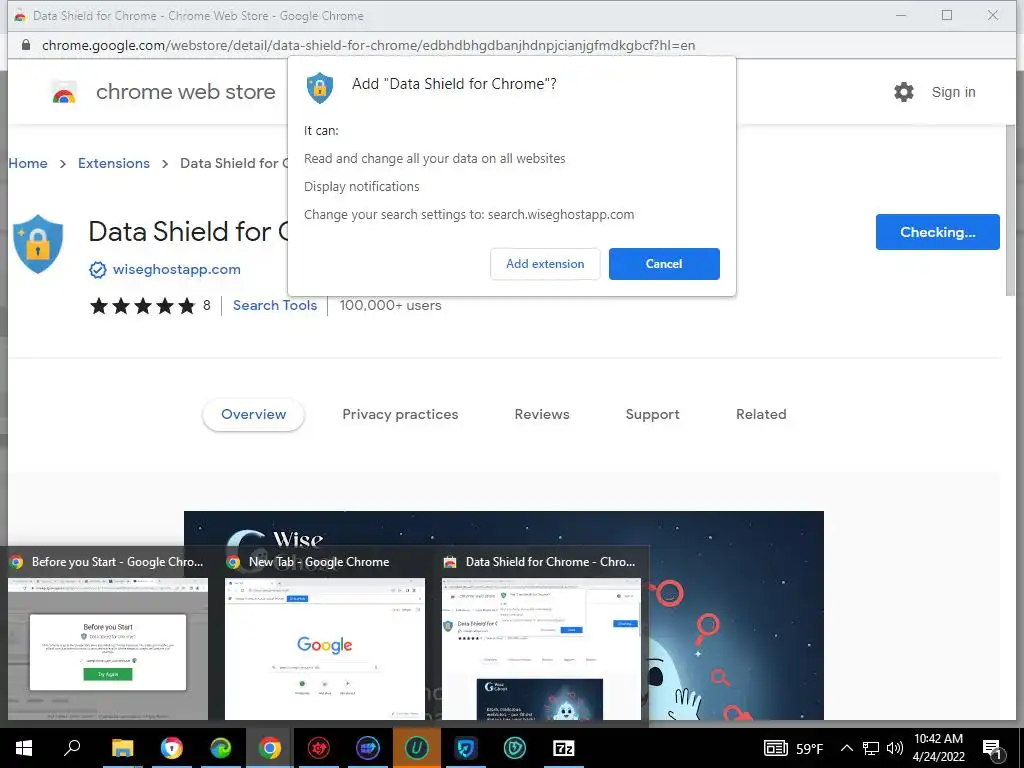This screenshot has width=1024, height=768.
Task: Open wiseghostapp.com publisher link
Action: (x=176, y=269)
